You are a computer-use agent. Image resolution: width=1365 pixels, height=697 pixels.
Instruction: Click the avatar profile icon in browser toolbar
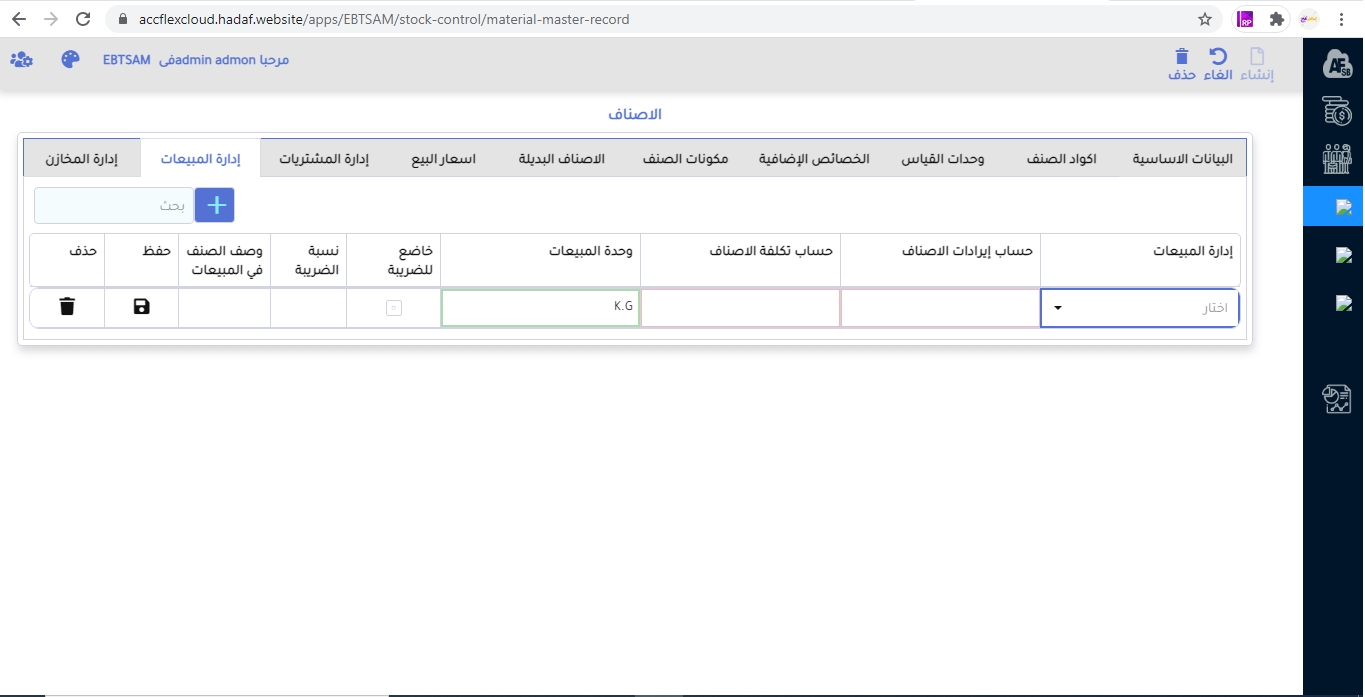pos(1308,19)
